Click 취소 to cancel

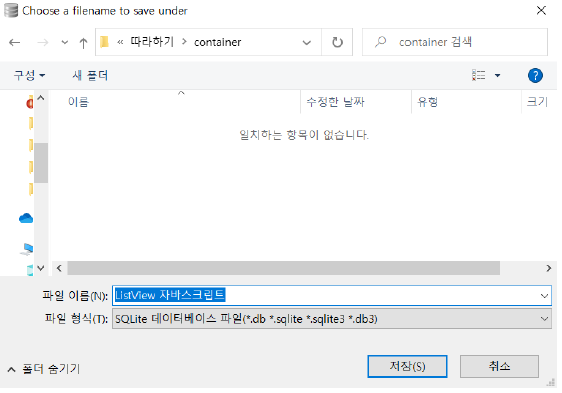tap(499, 366)
